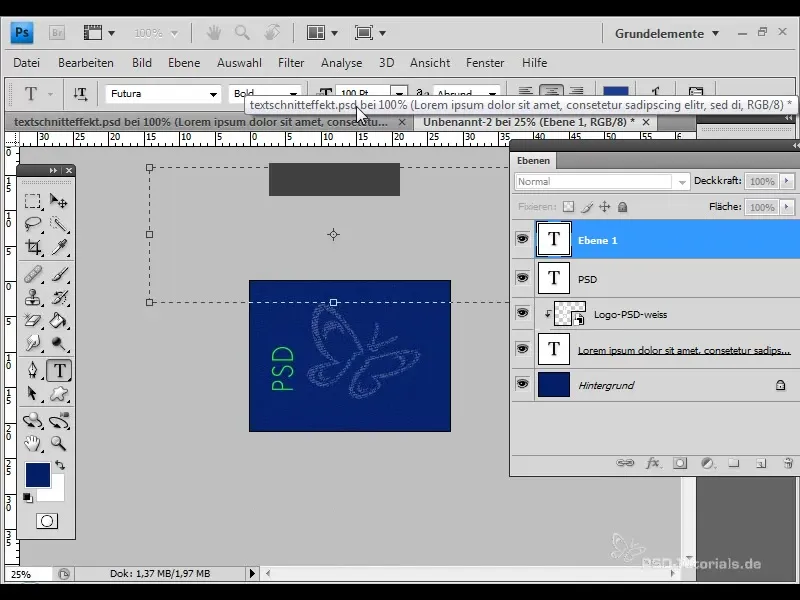The height and width of the screenshot is (600, 800).
Task: Add layer style with fx button
Action: click(653, 463)
